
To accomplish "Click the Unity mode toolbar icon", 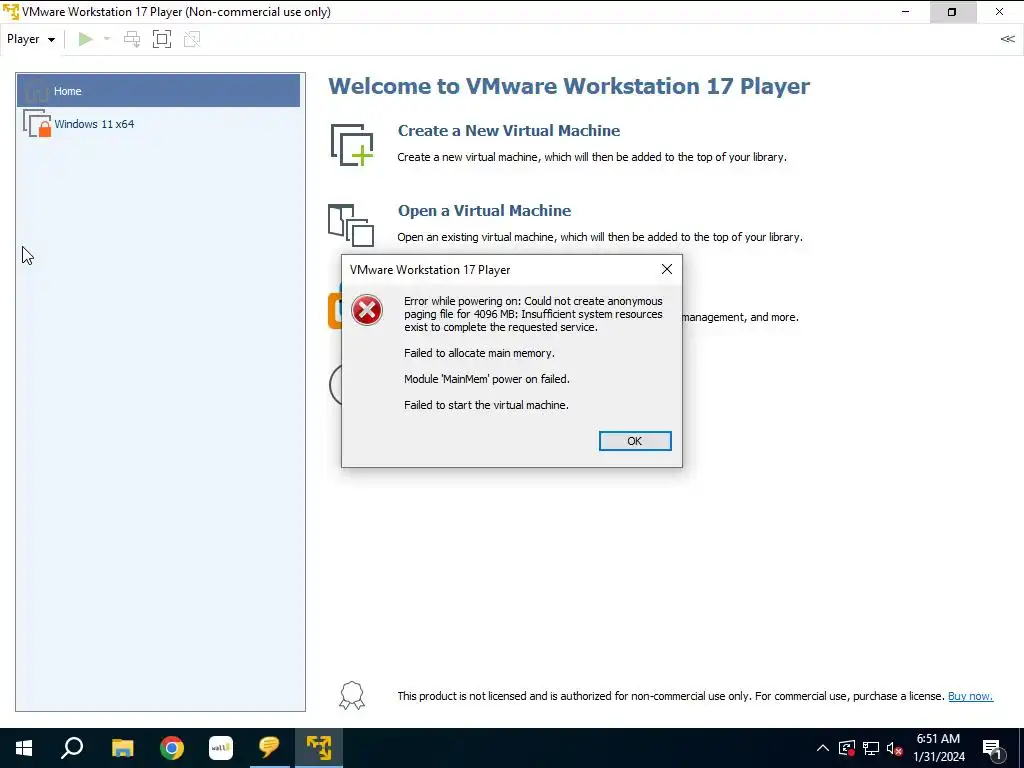I will pyautogui.click(x=192, y=39).
